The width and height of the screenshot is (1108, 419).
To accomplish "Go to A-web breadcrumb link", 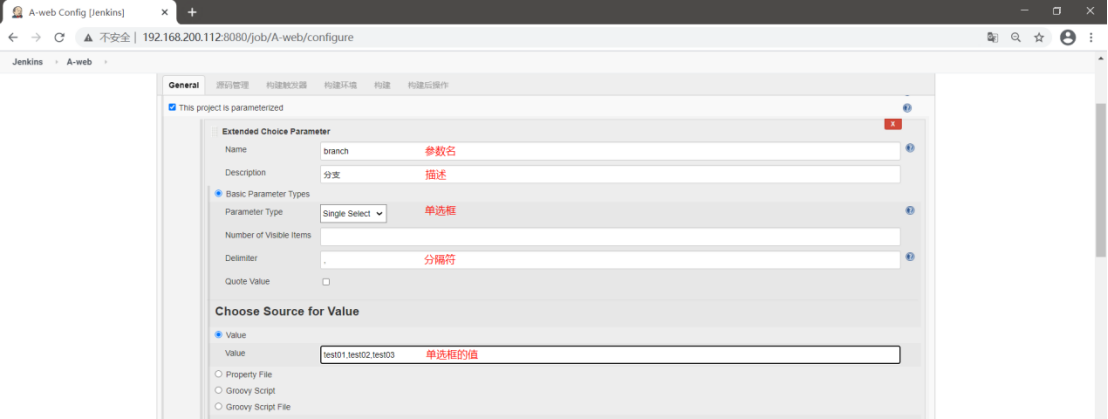I will click(79, 62).
